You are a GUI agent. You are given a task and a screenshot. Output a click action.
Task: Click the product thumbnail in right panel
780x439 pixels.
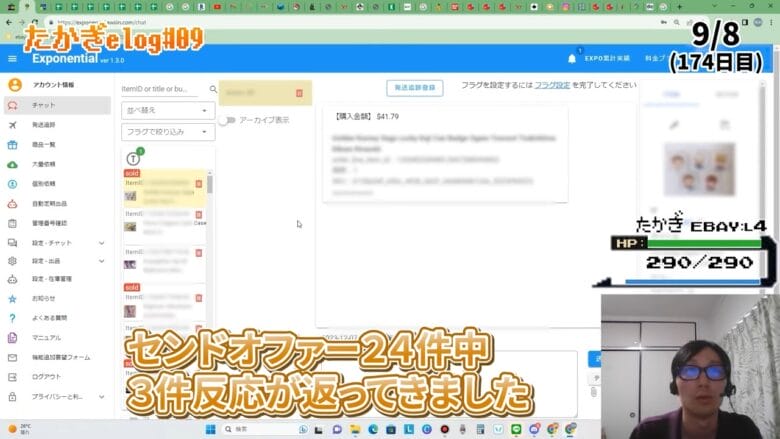tap(699, 169)
